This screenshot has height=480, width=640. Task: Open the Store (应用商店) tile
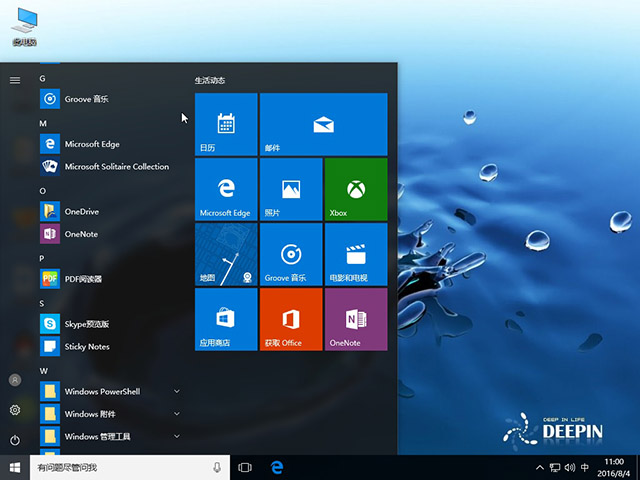(226, 319)
